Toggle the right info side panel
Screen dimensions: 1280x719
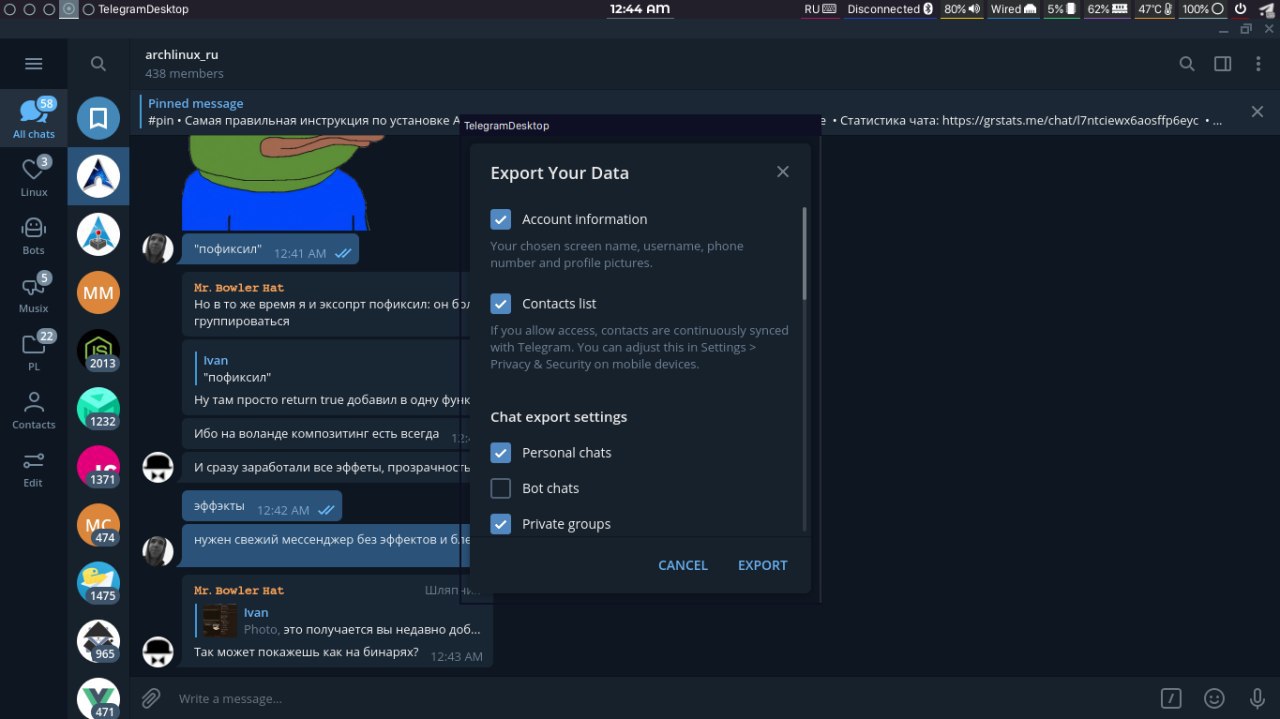[x=1223, y=64]
